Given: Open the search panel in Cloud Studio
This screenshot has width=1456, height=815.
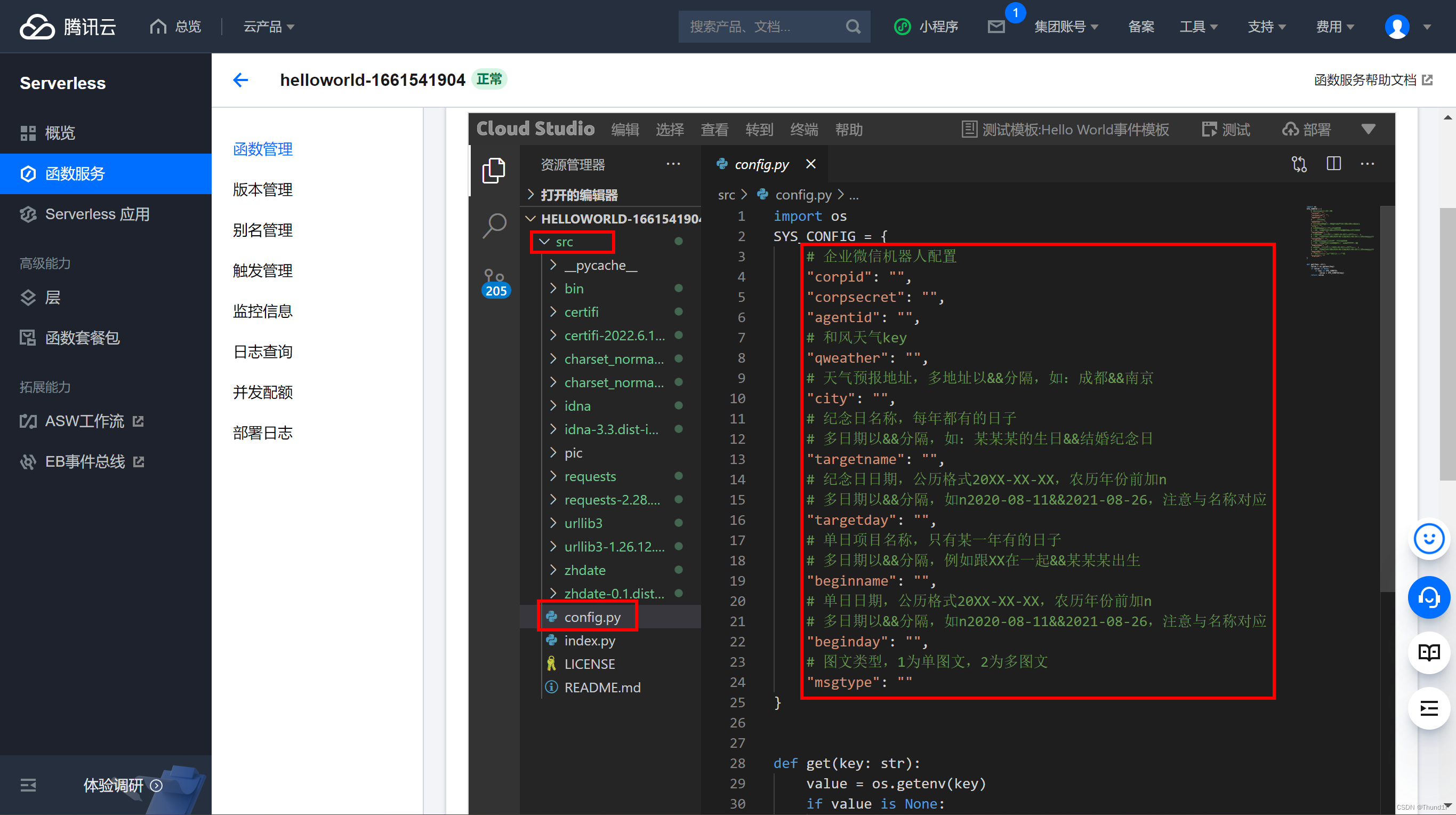Looking at the screenshot, I should click(x=494, y=226).
